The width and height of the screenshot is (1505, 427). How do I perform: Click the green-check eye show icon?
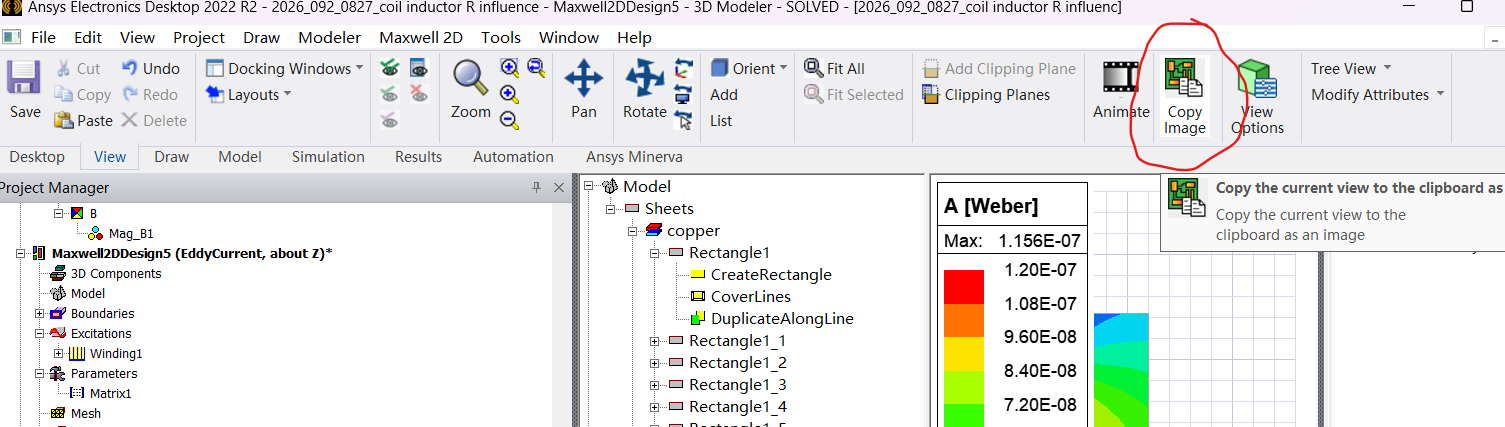pos(390,69)
